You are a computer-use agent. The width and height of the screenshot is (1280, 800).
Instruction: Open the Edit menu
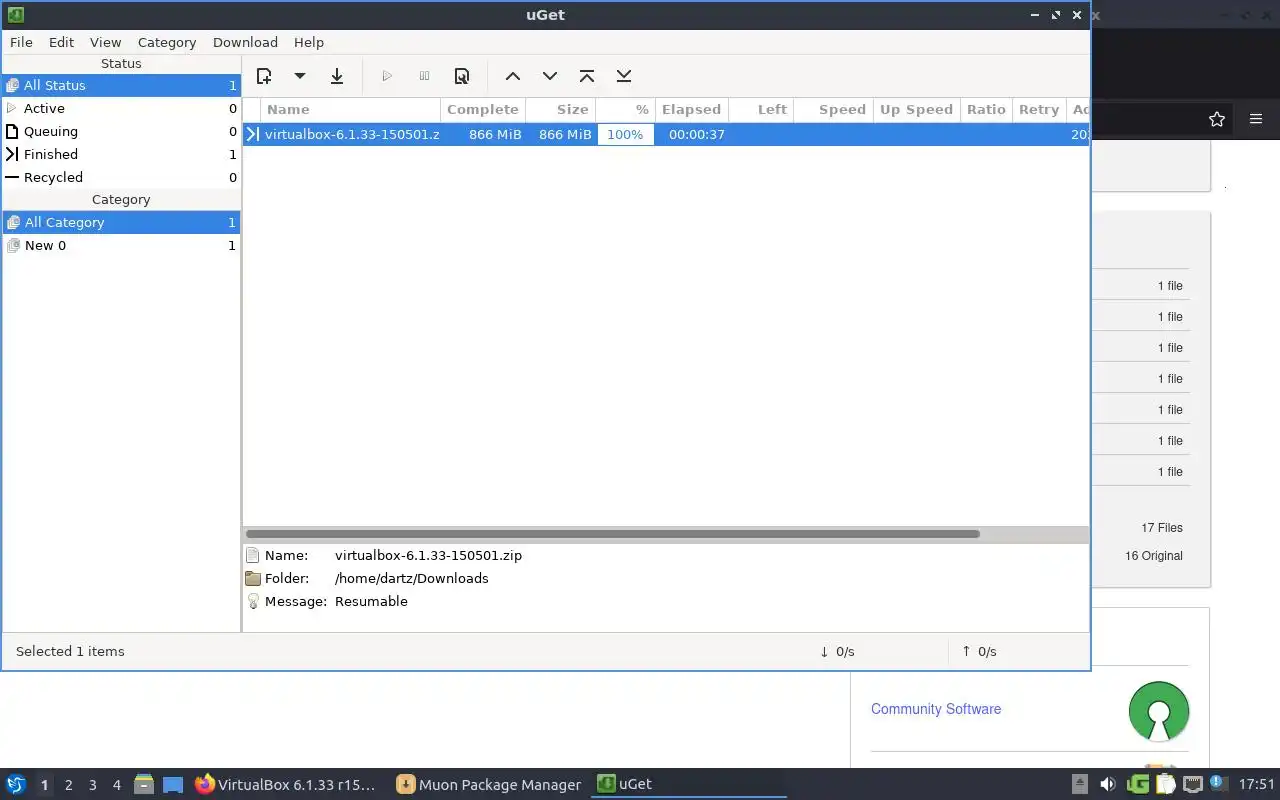tap(61, 42)
